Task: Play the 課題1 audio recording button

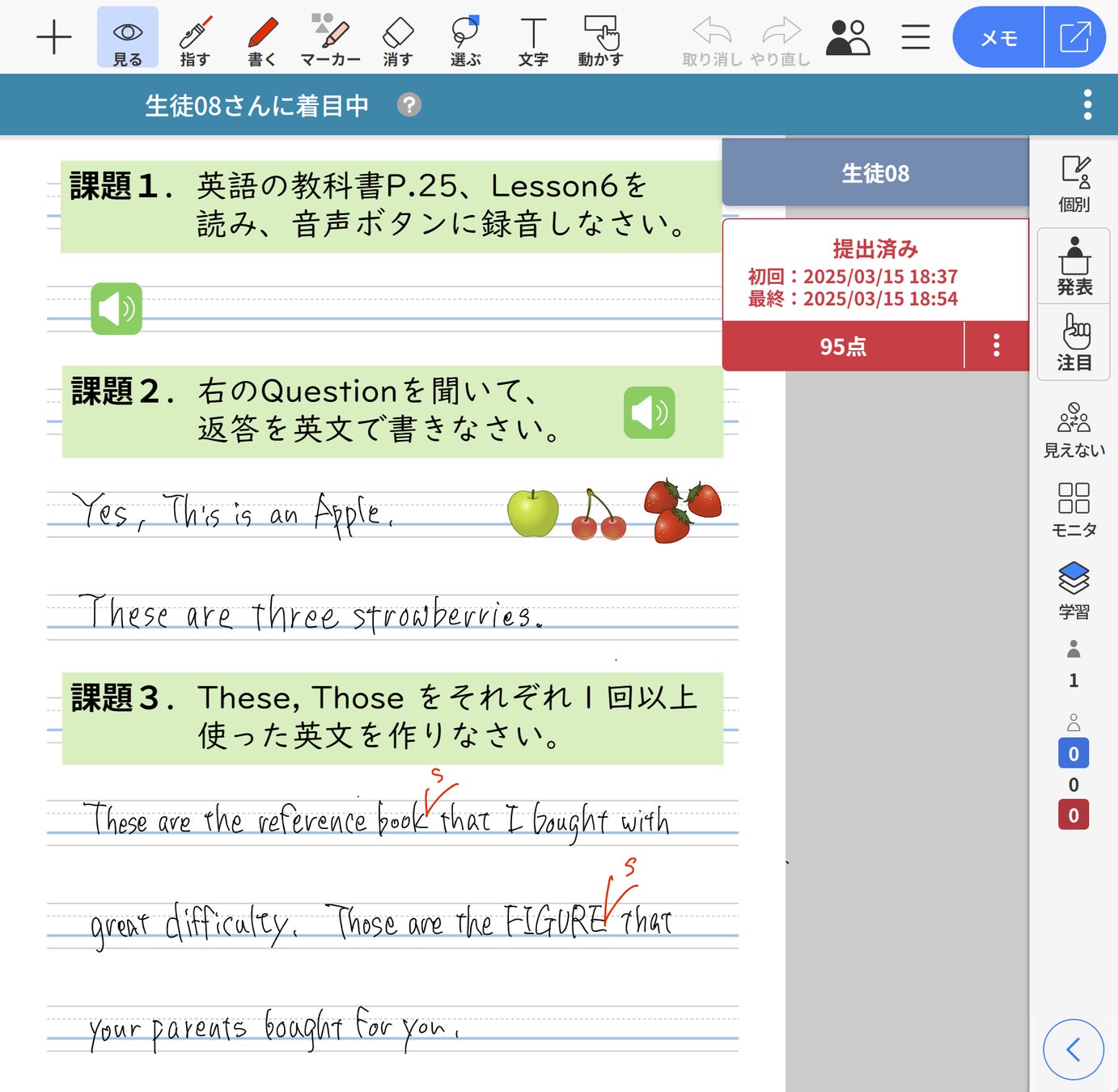Action: click(x=116, y=308)
